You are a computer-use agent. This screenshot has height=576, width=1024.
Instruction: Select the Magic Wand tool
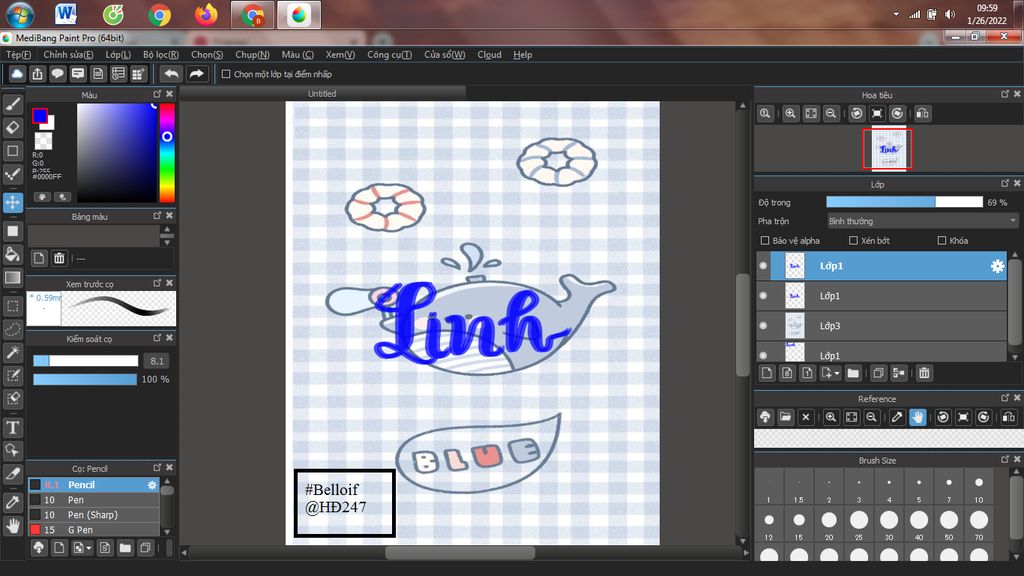coord(12,353)
